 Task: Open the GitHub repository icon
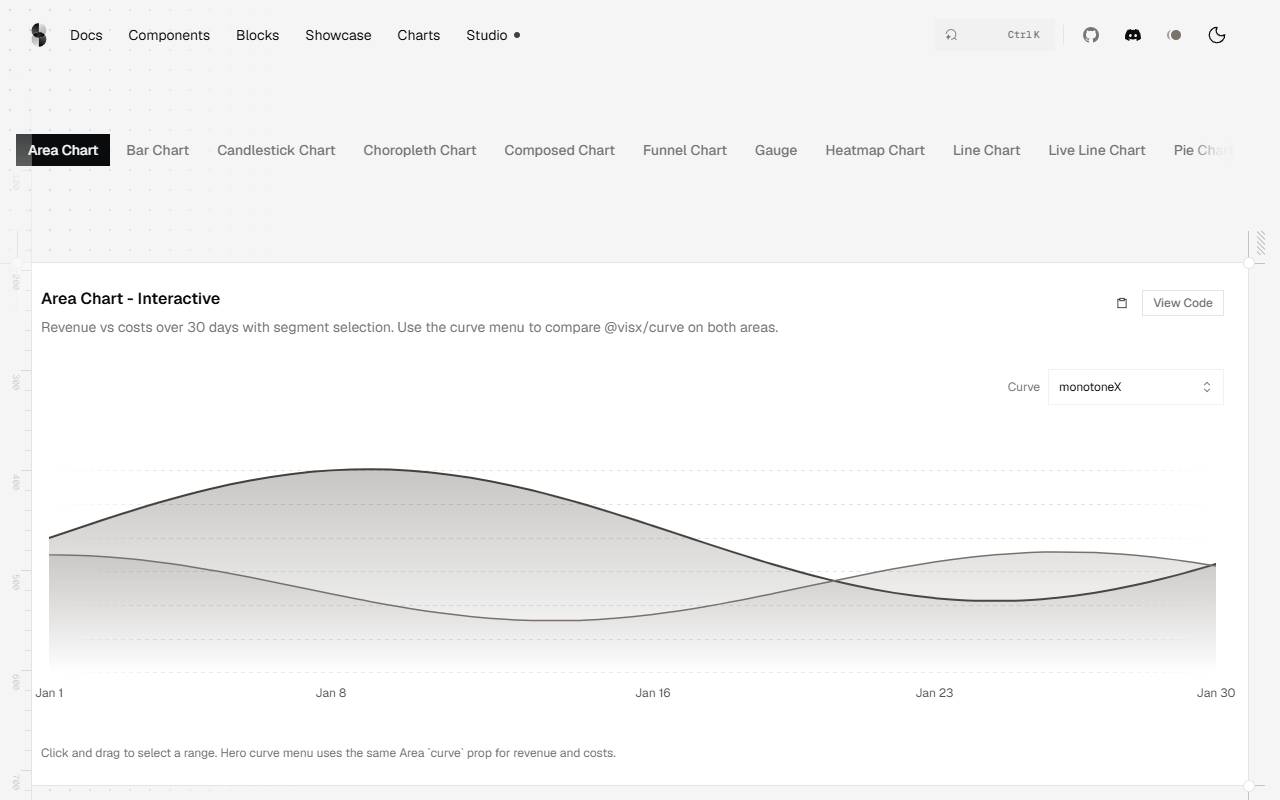pyautogui.click(x=1091, y=35)
